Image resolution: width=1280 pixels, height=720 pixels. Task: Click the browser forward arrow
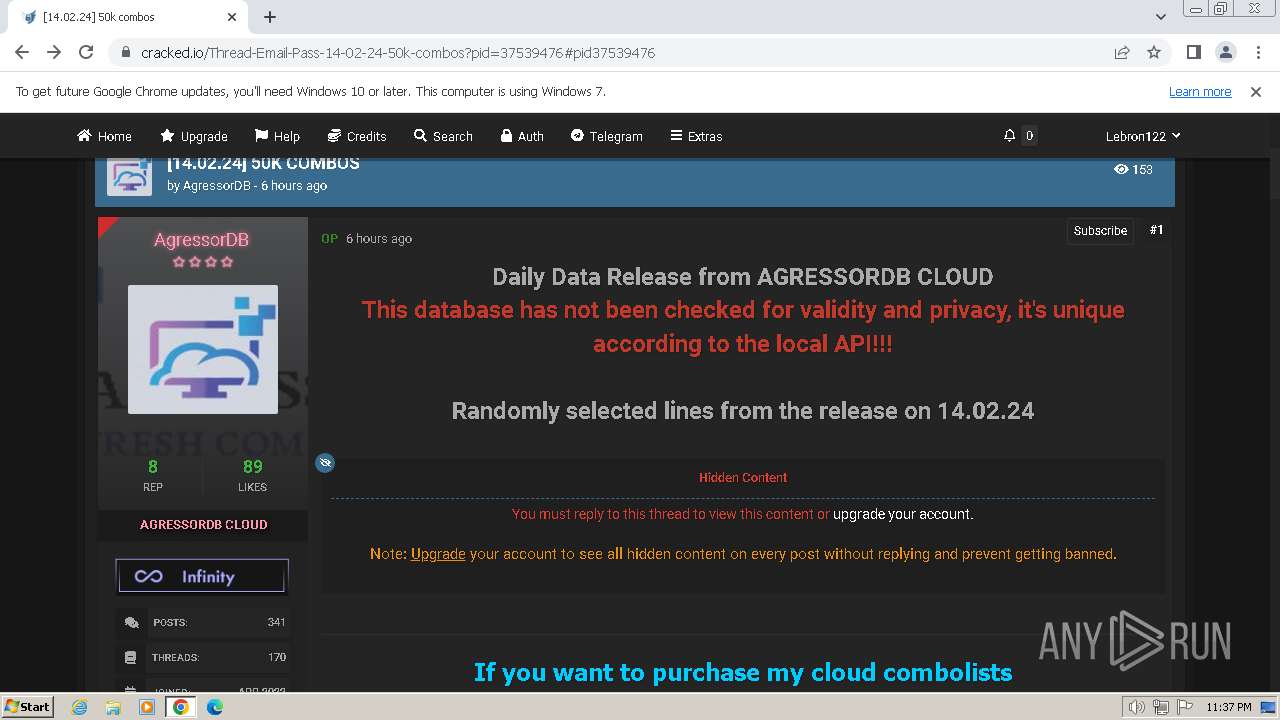pyautogui.click(x=54, y=52)
